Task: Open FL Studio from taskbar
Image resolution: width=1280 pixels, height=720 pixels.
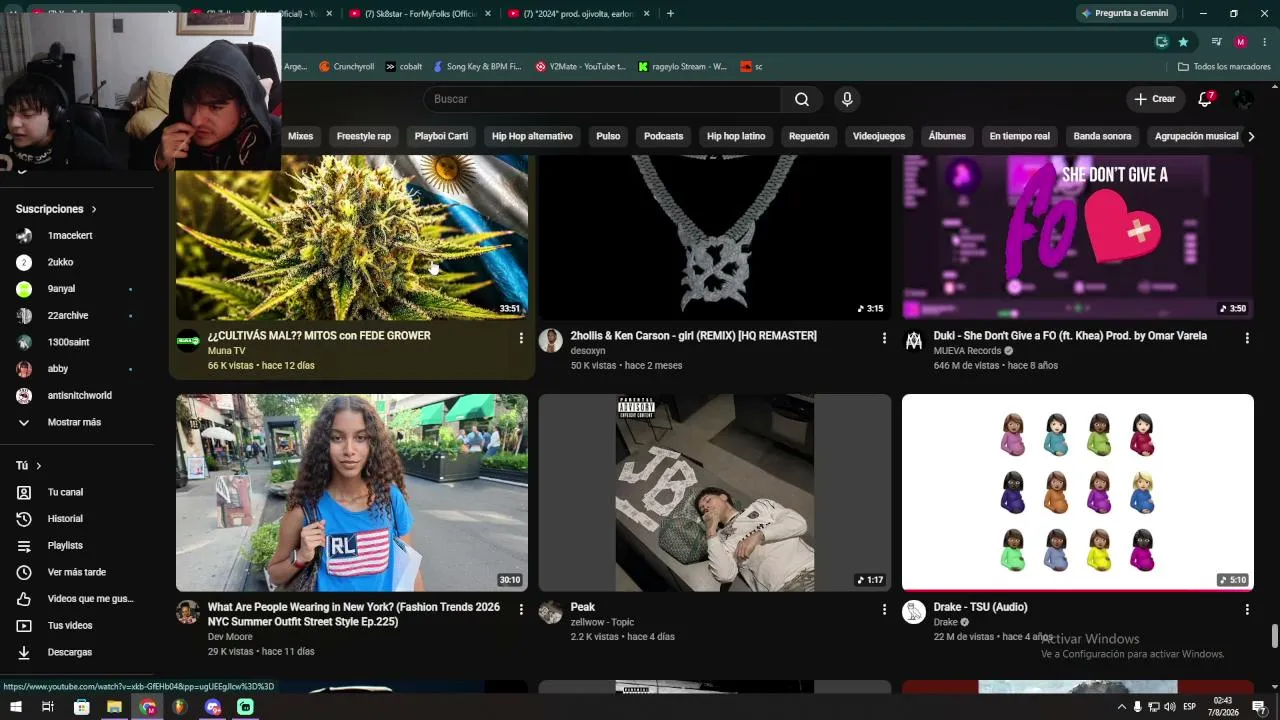Action: (x=180, y=707)
